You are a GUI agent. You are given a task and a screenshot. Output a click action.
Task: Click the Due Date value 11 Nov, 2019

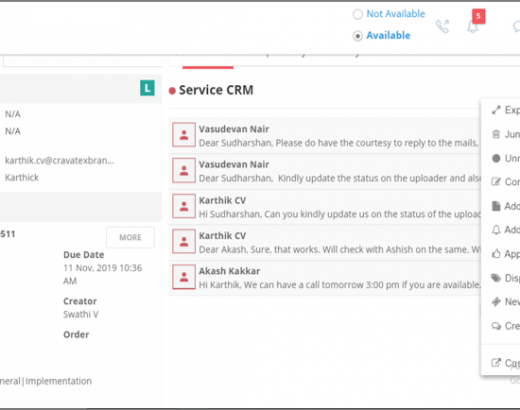coord(103,274)
